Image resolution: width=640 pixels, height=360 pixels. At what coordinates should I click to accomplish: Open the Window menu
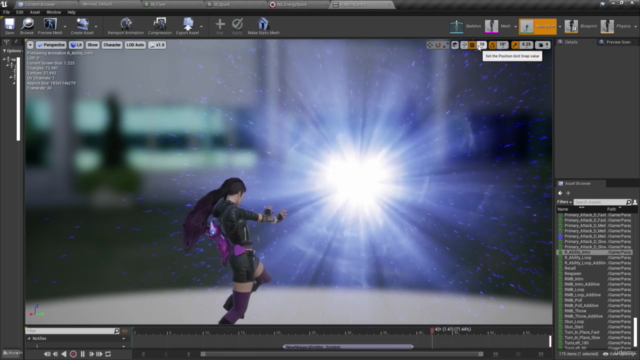53,12
